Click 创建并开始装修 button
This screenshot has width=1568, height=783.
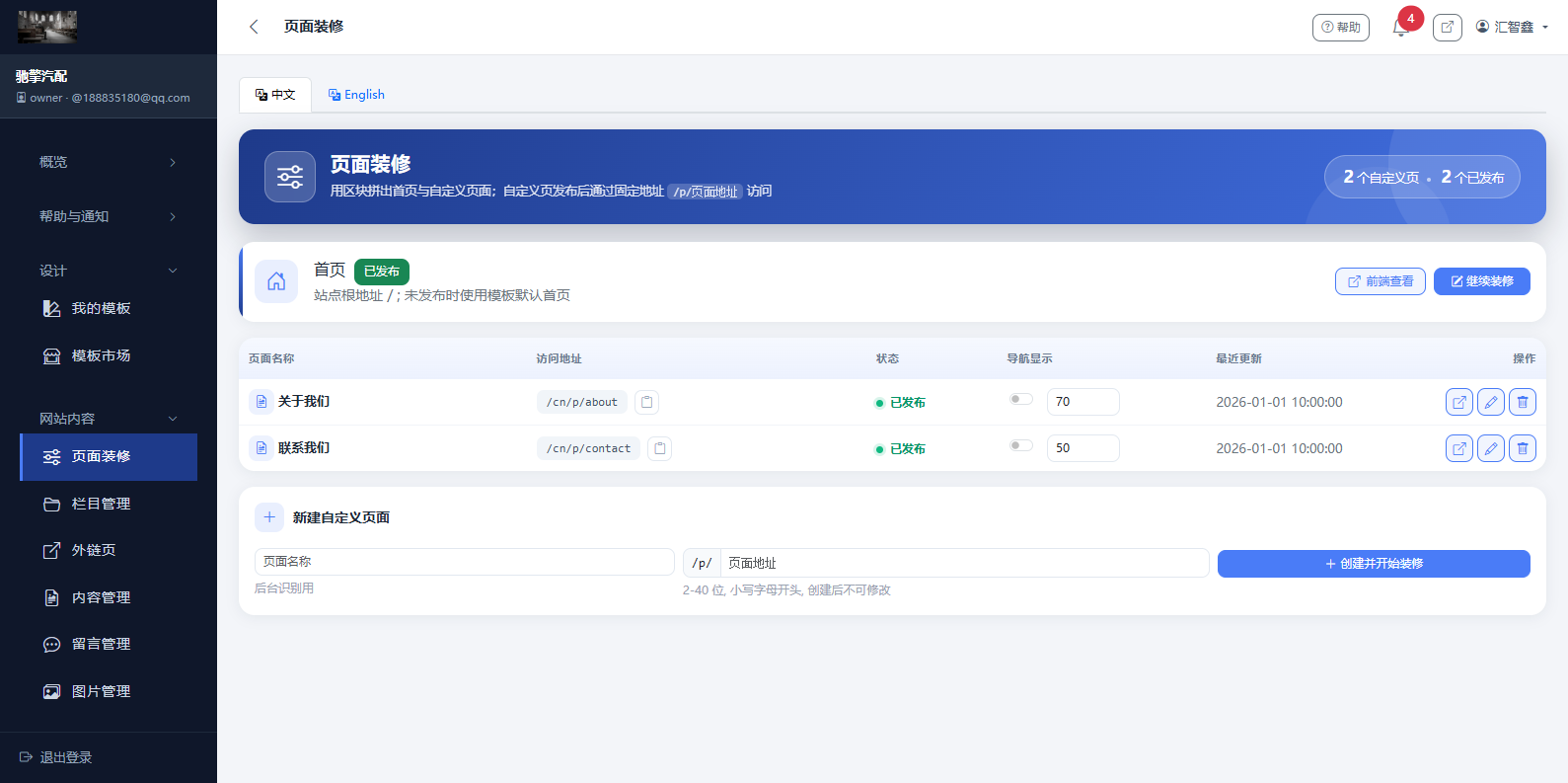coord(1374,564)
